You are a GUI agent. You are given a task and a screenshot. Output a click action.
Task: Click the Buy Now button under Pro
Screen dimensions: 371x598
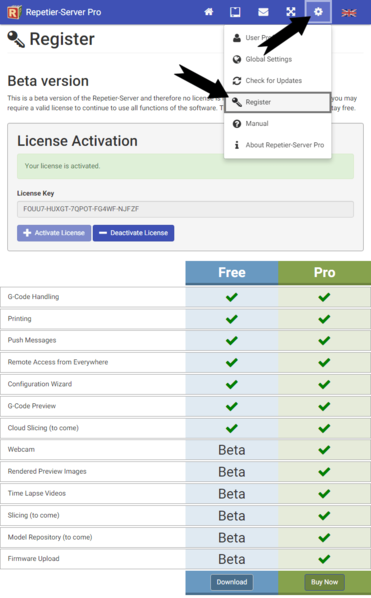point(324,582)
